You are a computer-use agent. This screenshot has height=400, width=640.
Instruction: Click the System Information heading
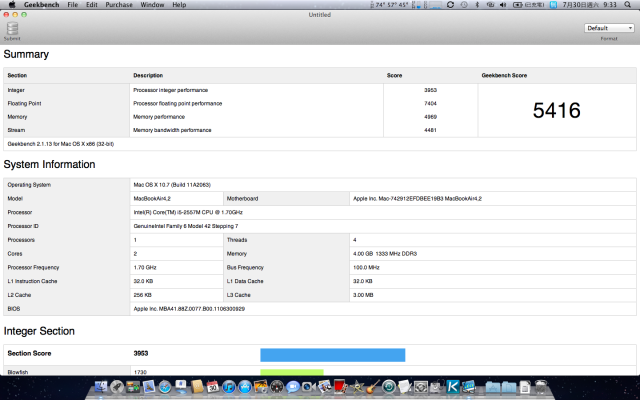(49, 164)
